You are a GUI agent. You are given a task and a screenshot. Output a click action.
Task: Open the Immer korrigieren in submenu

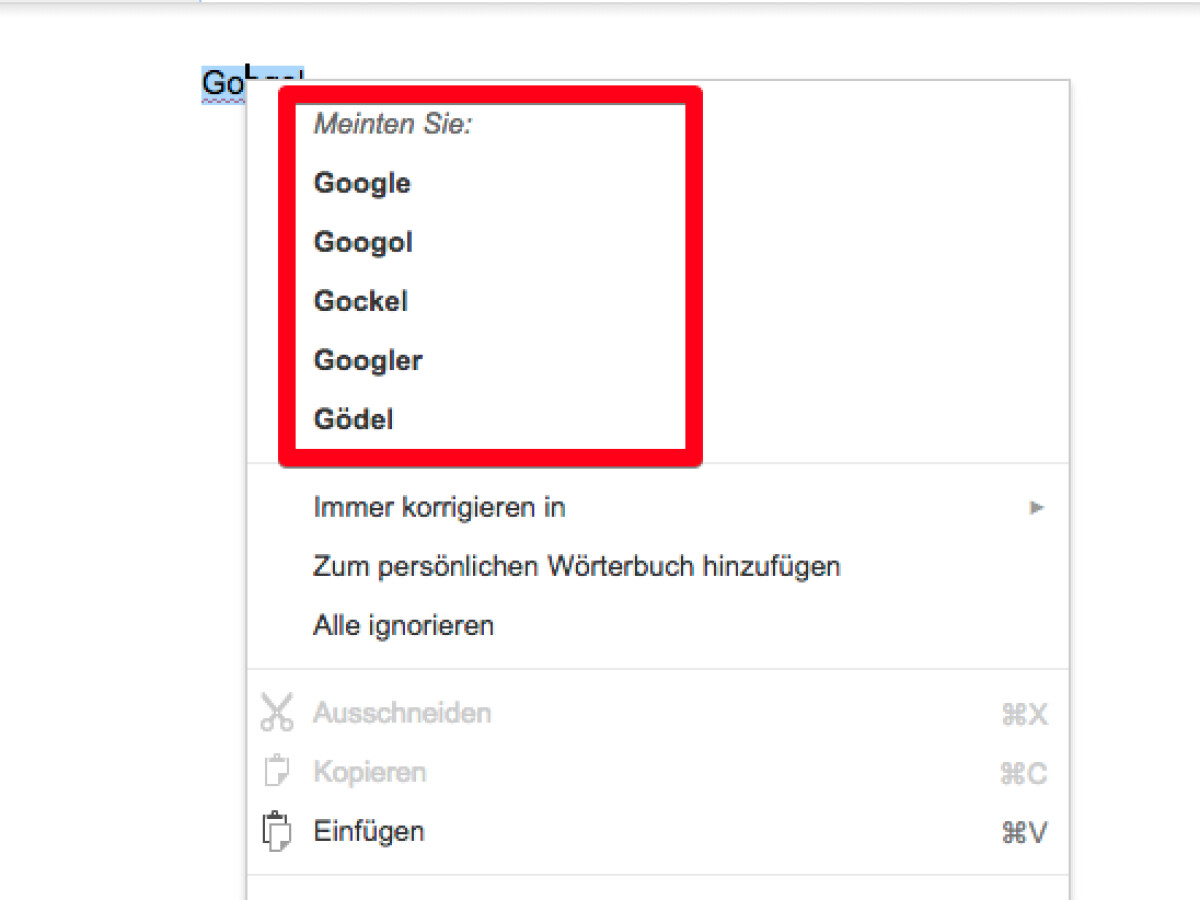pos(658,508)
